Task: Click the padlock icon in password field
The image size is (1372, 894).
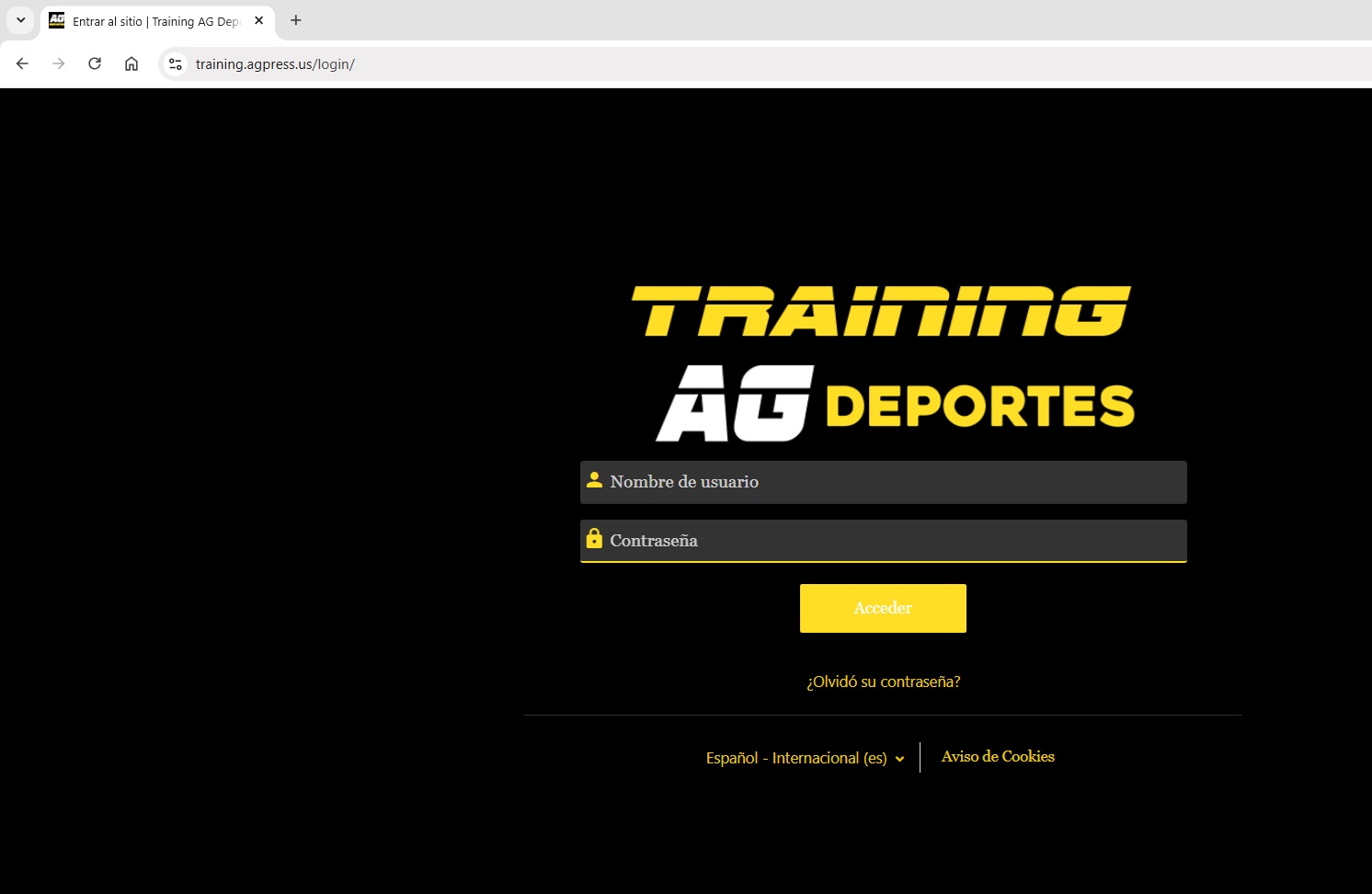Action: coord(595,539)
